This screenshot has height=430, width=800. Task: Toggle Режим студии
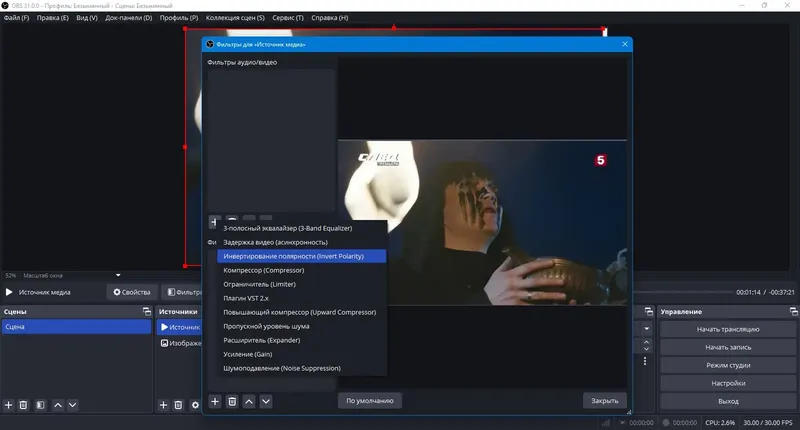[728, 365]
